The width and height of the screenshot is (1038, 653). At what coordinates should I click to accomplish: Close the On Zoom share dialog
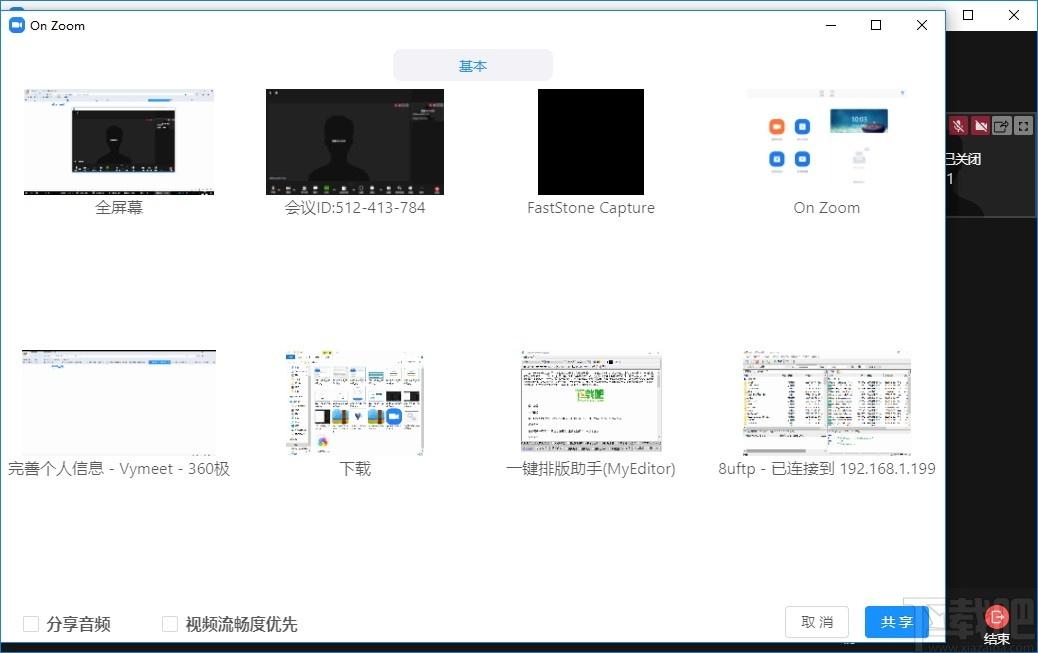pyautogui.click(x=921, y=25)
